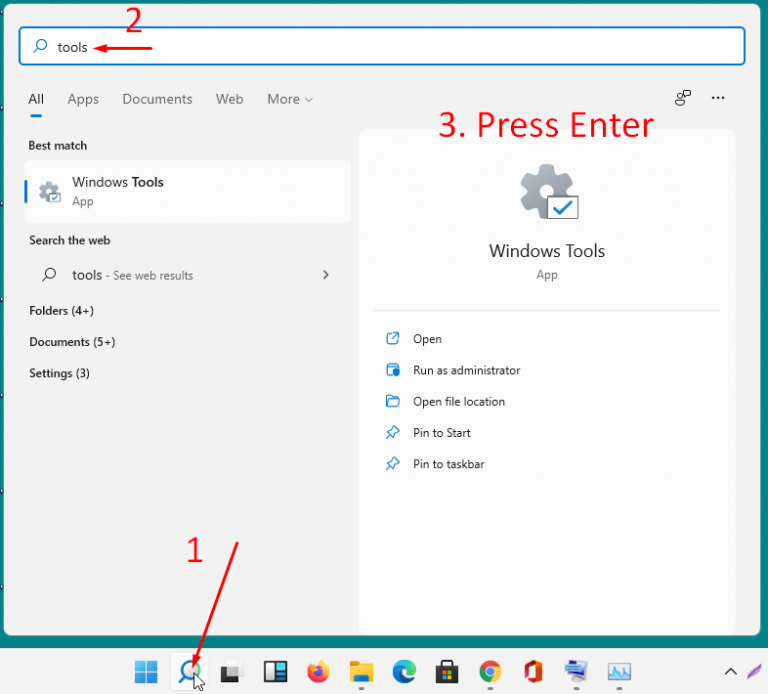The image size is (768, 694).
Task: Open the three-dots options menu
Action: [x=718, y=98]
